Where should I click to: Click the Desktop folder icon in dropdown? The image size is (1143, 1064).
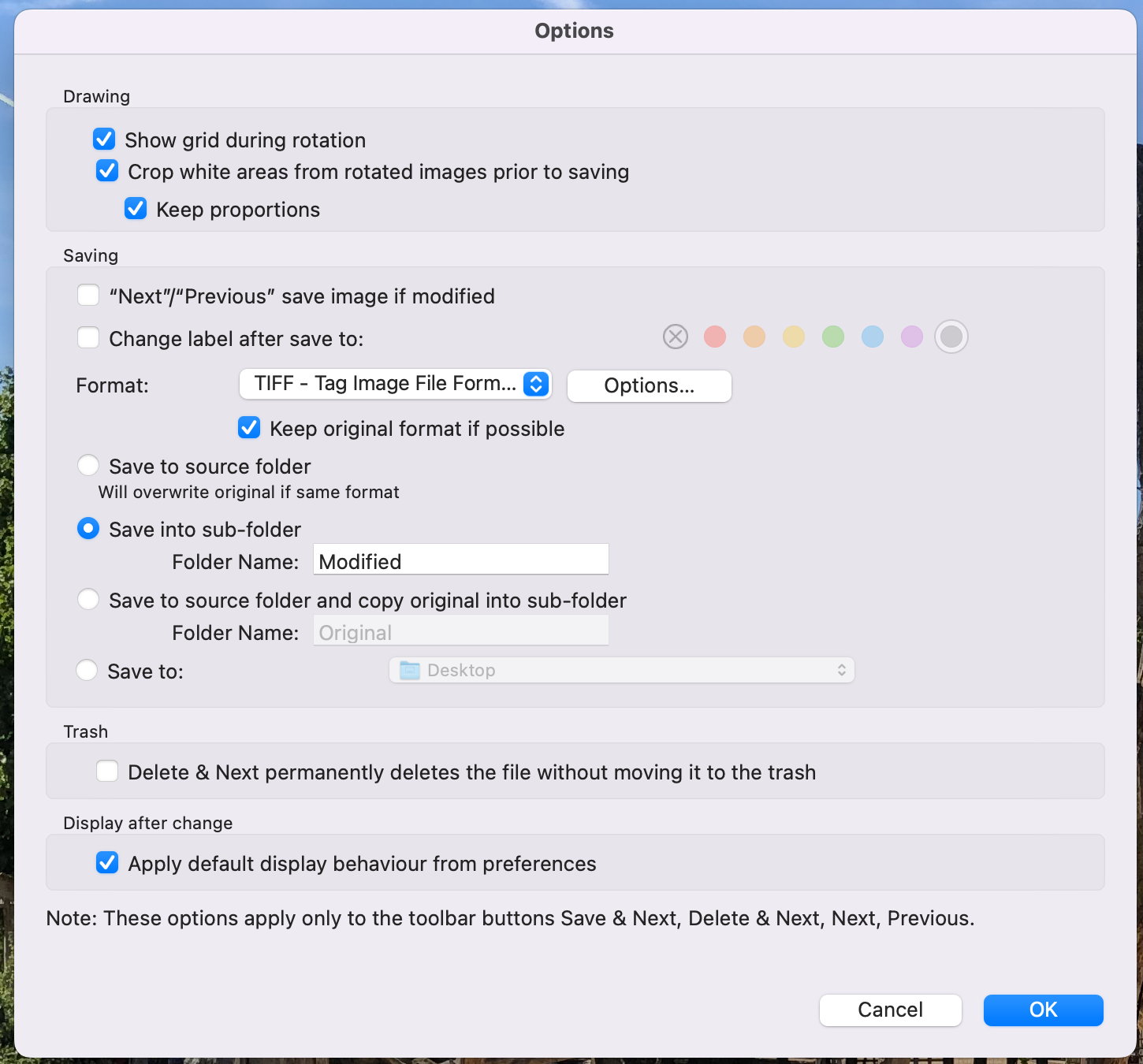[410, 671]
